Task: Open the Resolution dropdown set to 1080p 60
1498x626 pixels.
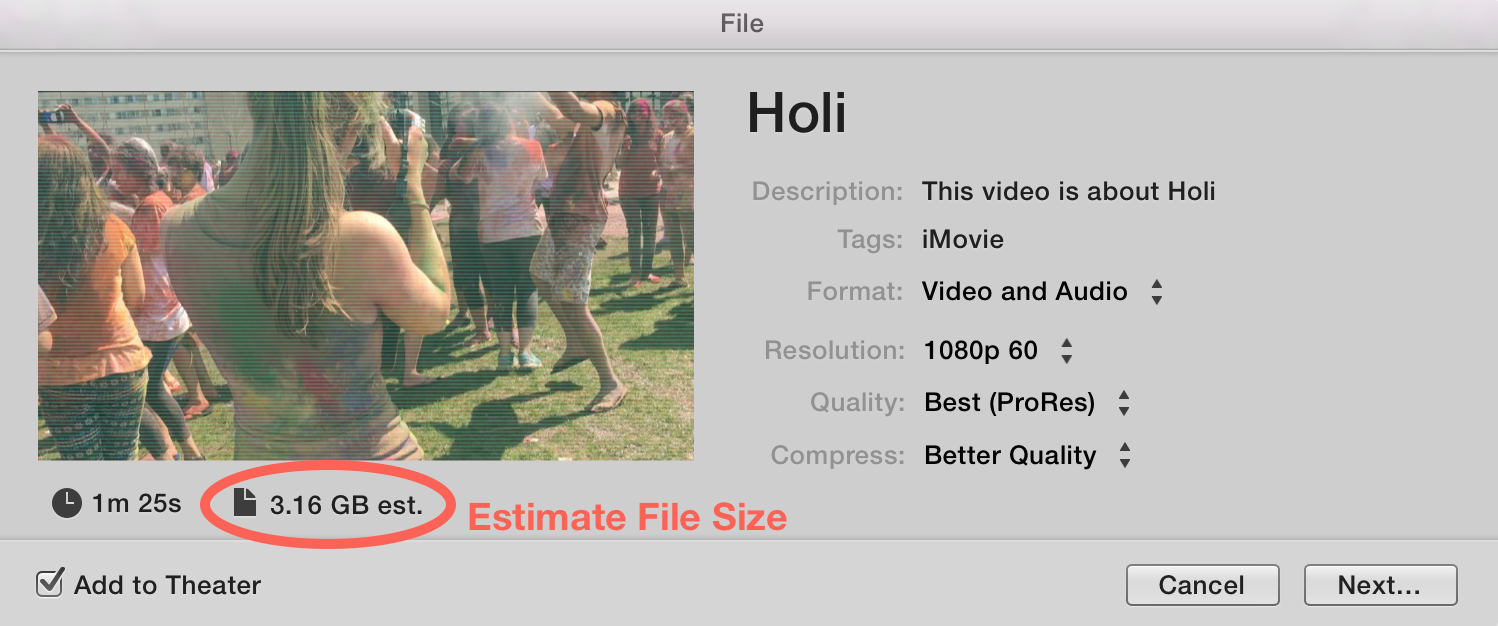Action: point(997,351)
